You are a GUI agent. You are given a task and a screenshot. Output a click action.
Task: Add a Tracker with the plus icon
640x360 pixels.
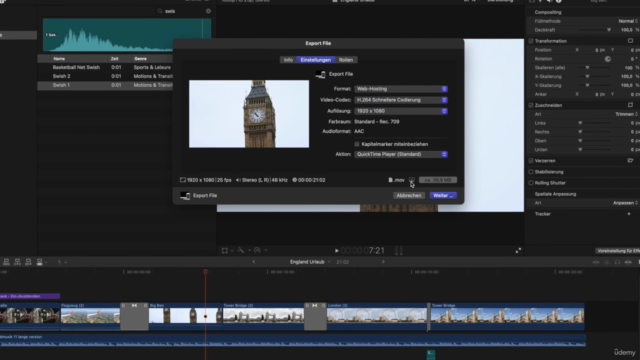[629, 214]
